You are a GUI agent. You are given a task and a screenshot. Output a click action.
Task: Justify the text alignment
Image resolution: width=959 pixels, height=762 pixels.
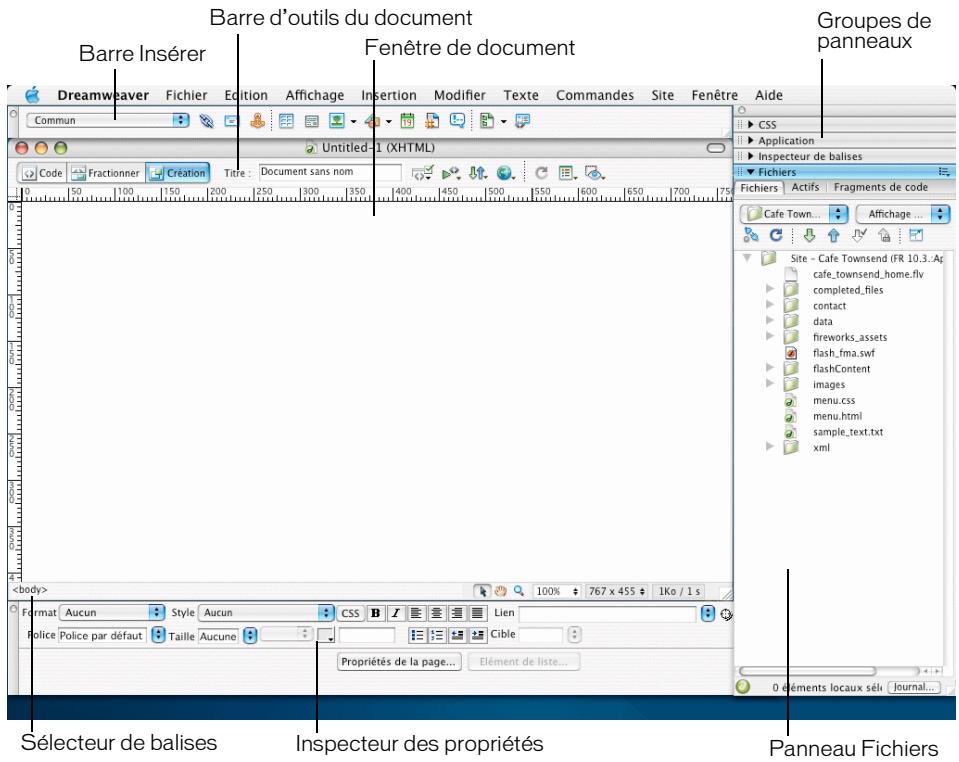click(478, 613)
